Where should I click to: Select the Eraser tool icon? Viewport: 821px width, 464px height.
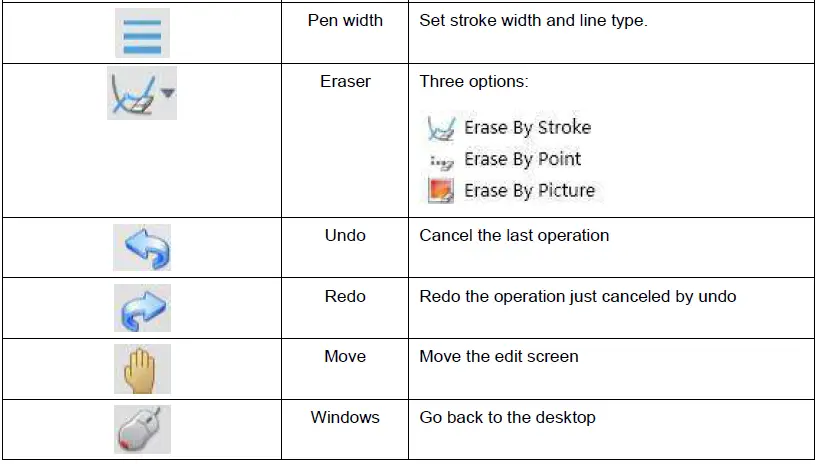[x=133, y=95]
